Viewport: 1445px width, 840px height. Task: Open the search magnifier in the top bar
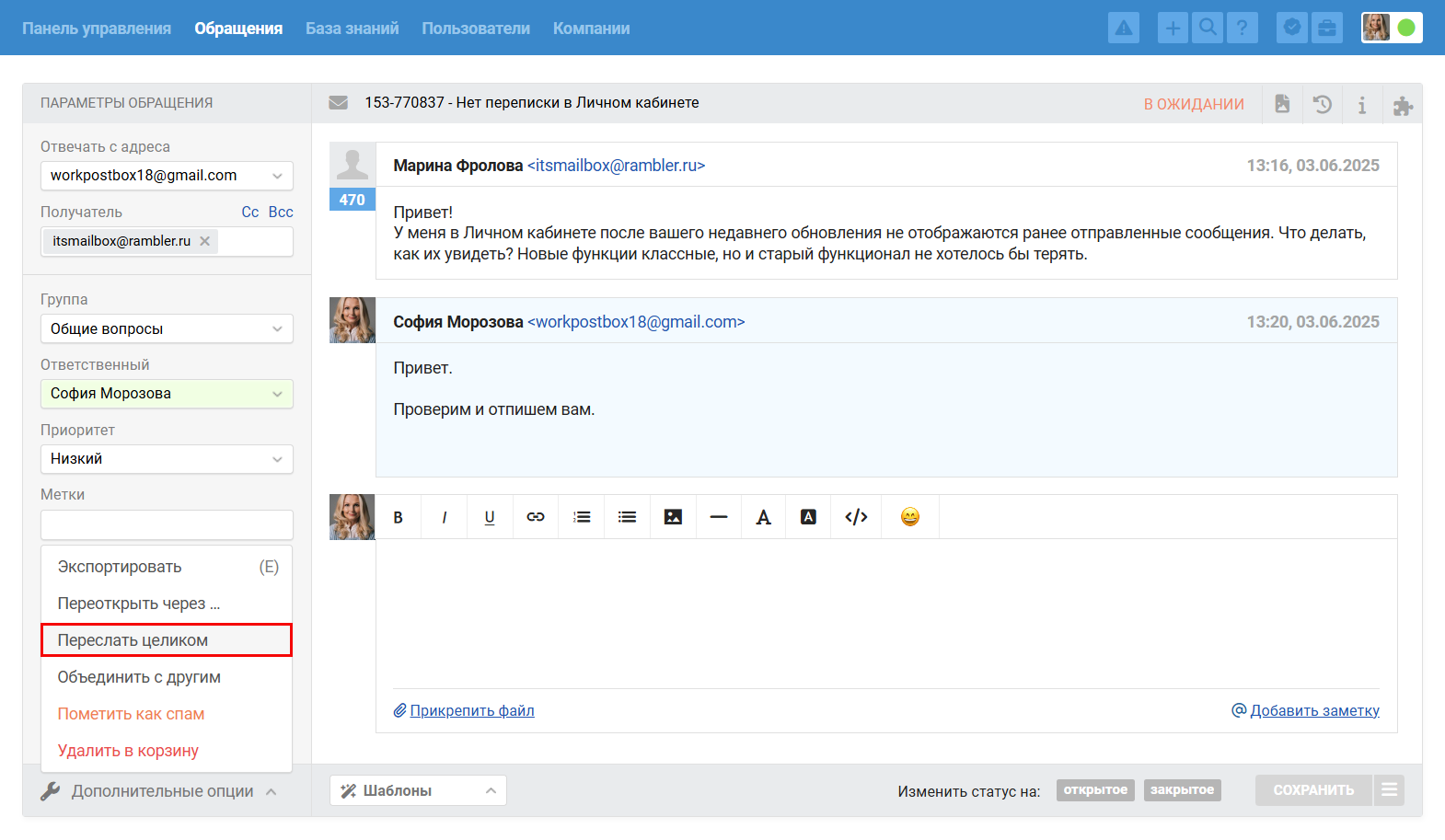click(x=1208, y=28)
